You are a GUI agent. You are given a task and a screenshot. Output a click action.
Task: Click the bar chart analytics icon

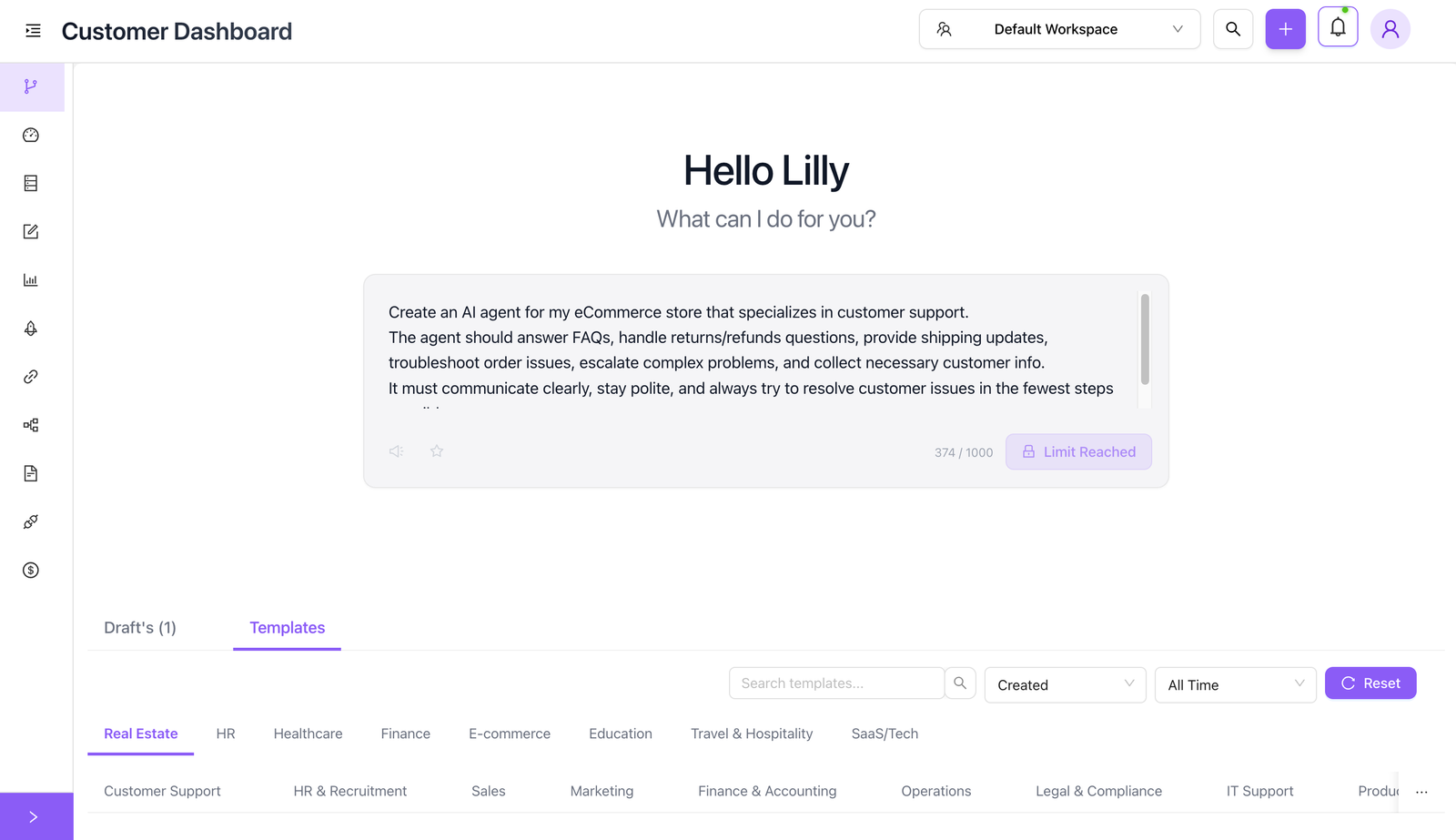pos(31,280)
